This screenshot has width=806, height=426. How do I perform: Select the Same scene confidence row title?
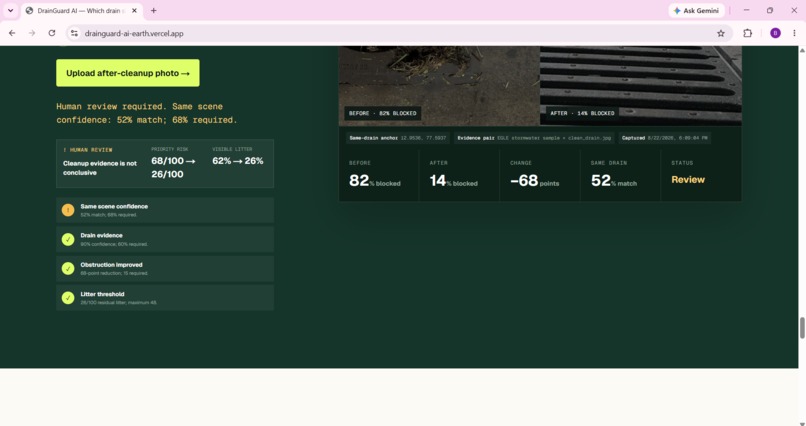114,207
